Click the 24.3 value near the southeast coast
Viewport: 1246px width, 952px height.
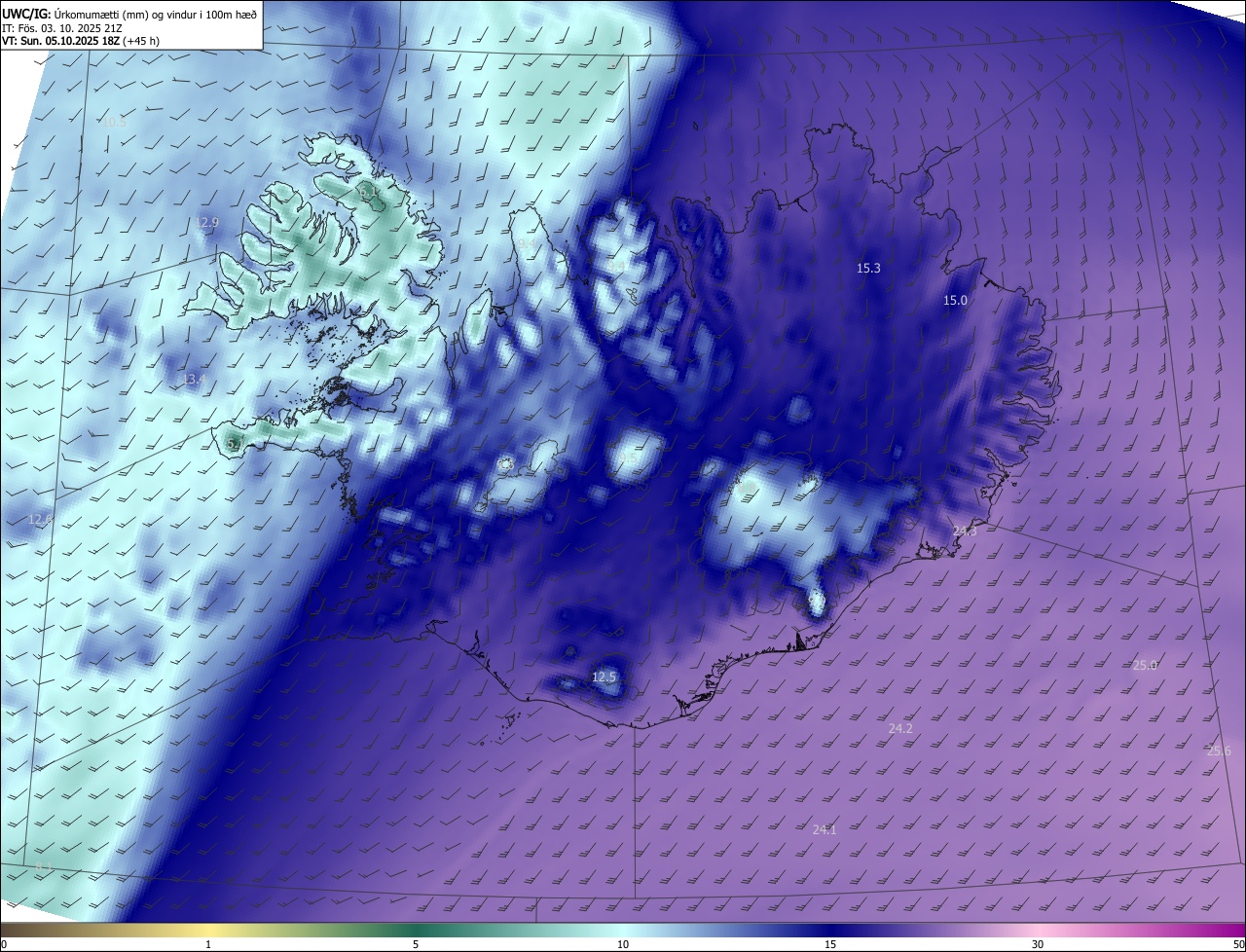[x=964, y=531]
